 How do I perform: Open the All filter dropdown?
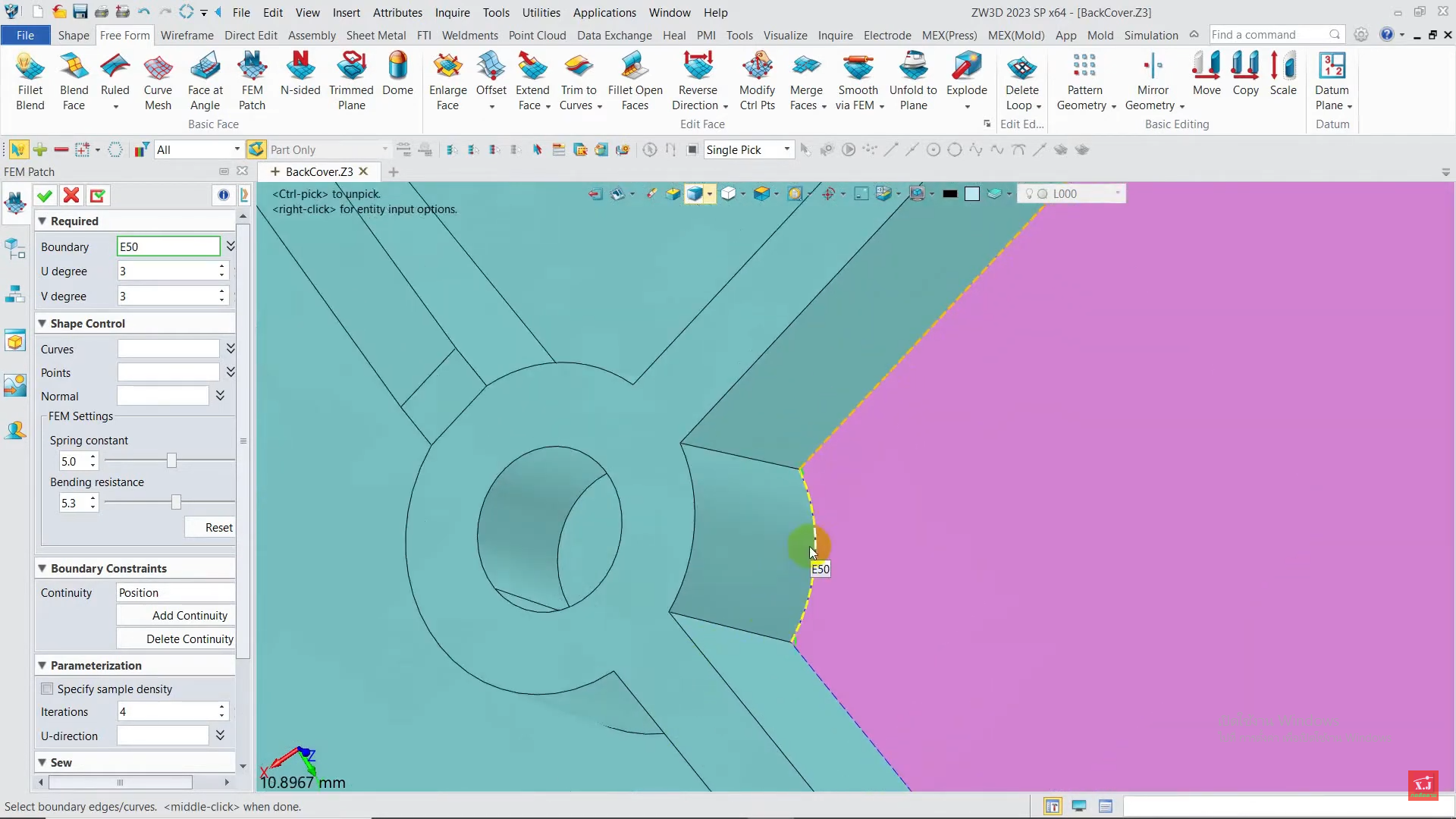237,149
